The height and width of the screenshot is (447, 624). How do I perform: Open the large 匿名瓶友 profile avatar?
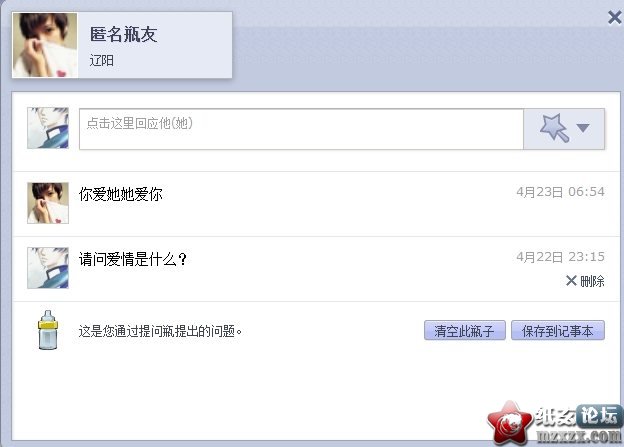(x=45, y=45)
